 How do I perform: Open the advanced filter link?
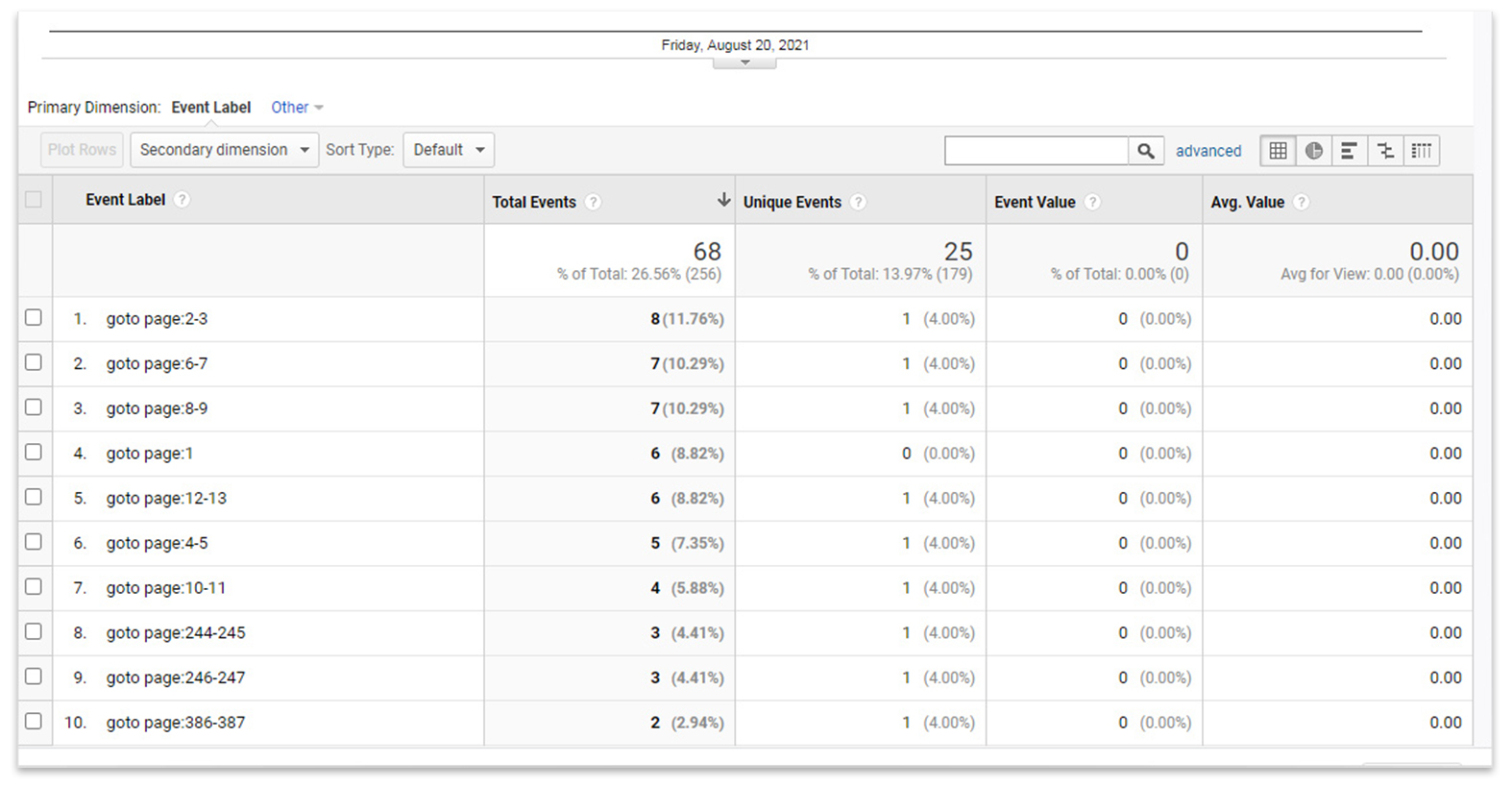(1207, 151)
